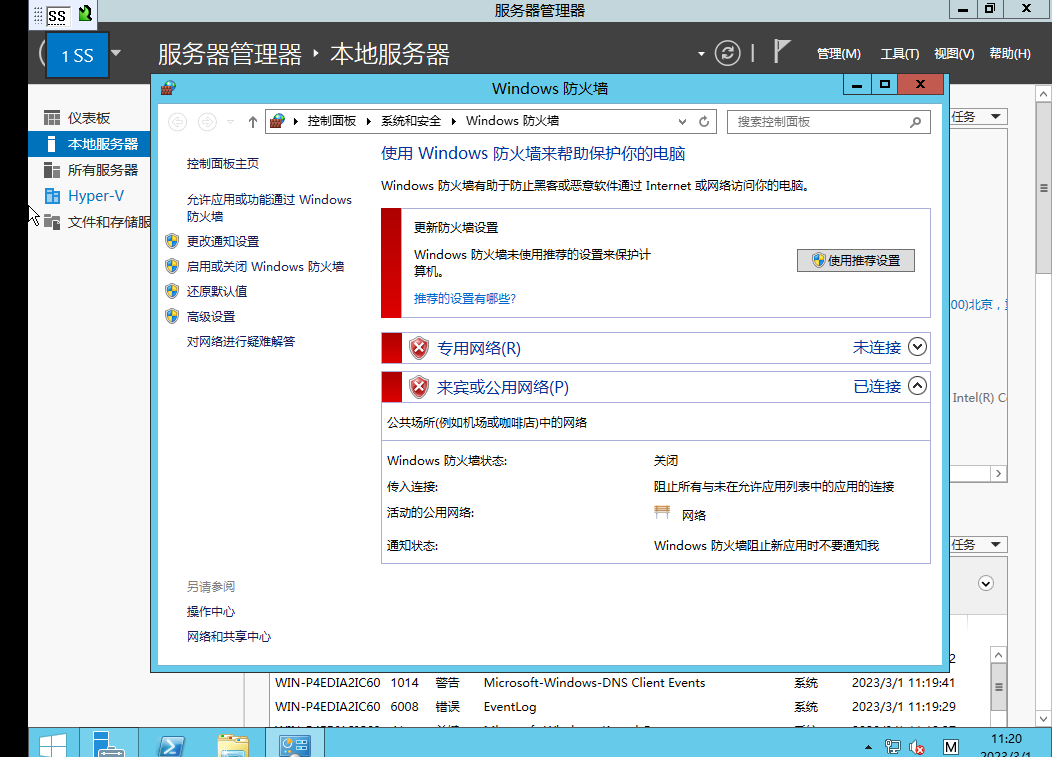Show hidden tray icons arrow
1052x757 pixels.
(x=868, y=747)
